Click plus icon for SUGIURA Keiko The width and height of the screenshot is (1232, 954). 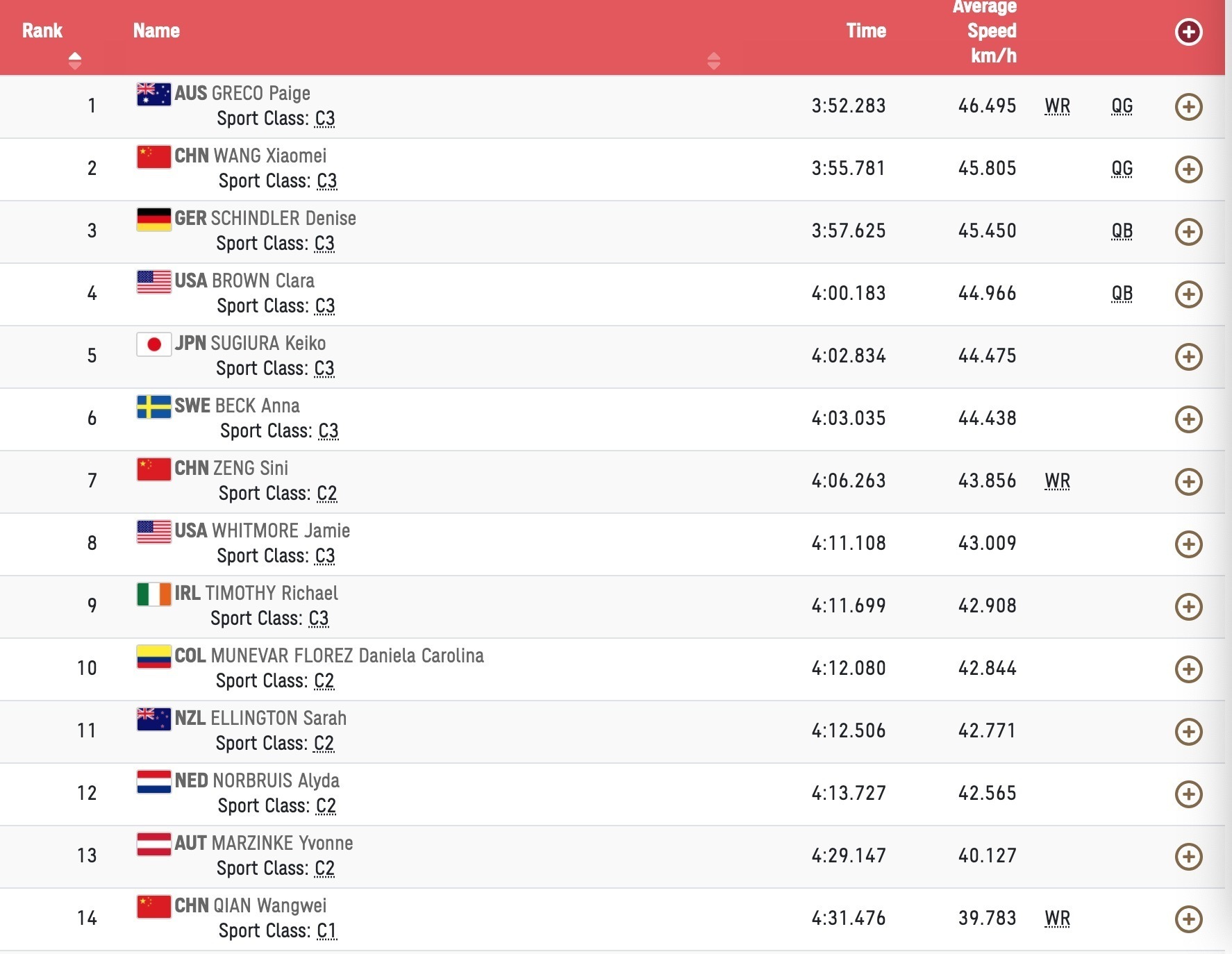pos(1188,357)
